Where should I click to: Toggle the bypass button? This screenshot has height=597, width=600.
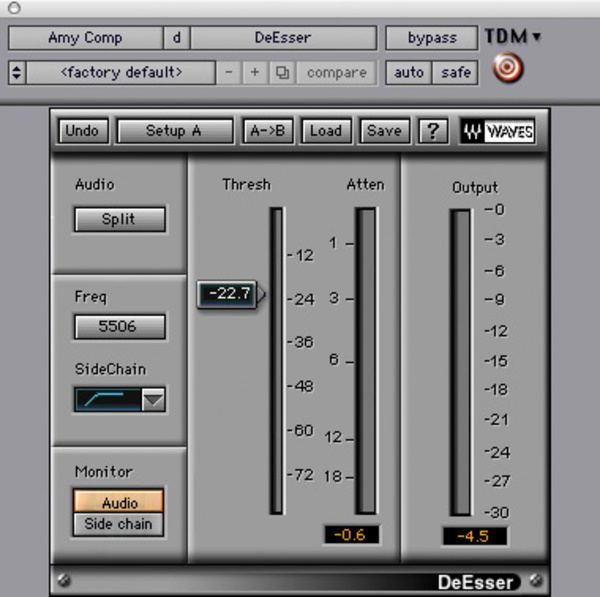coord(432,38)
